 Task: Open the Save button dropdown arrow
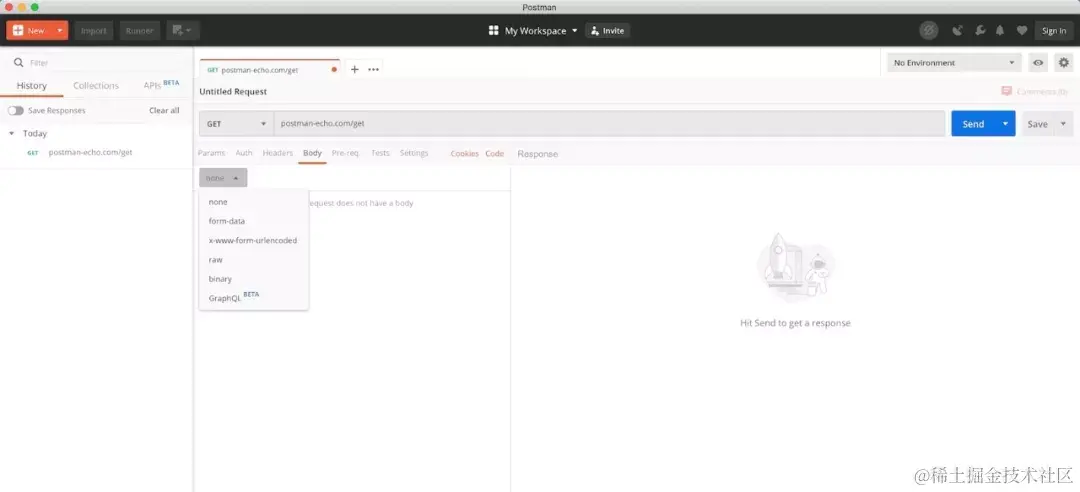[1063, 124]
